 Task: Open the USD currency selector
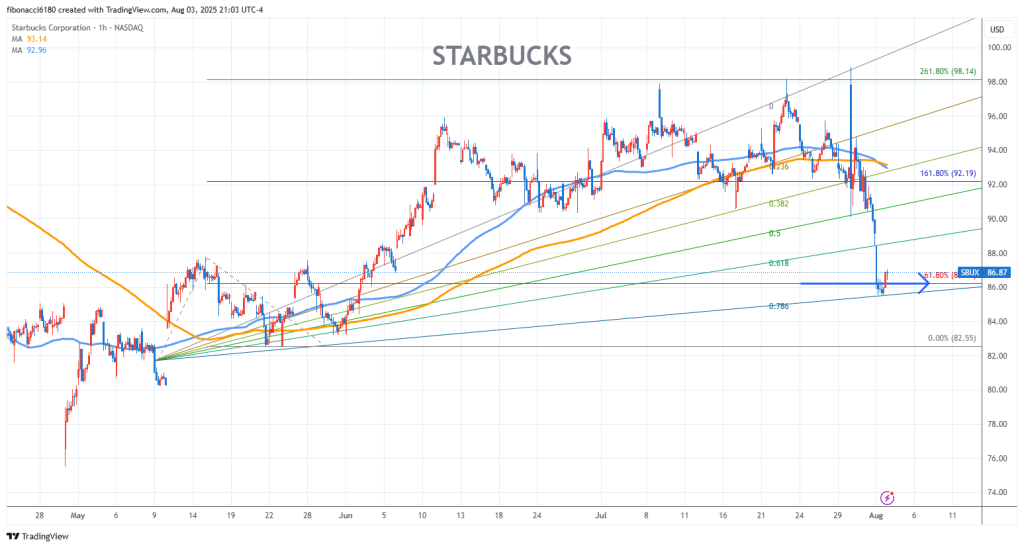point(996,29)
